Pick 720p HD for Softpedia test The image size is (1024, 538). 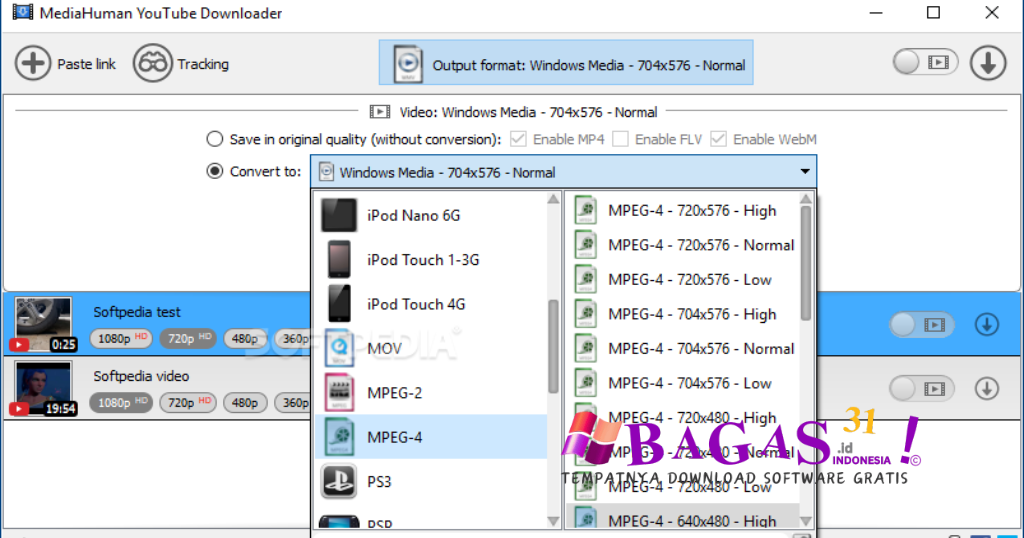click(188, 338)
